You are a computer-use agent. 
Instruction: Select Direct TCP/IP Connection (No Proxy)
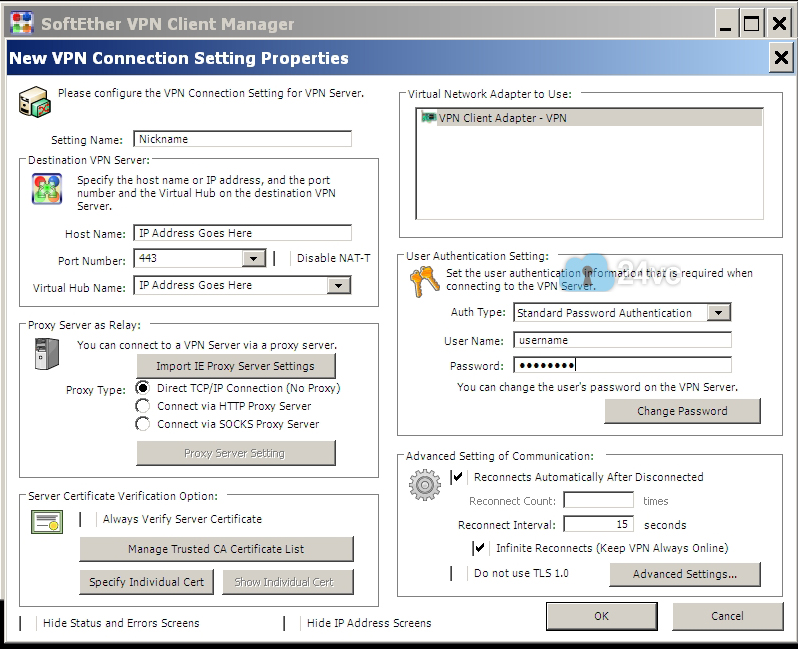pos(142,388)
